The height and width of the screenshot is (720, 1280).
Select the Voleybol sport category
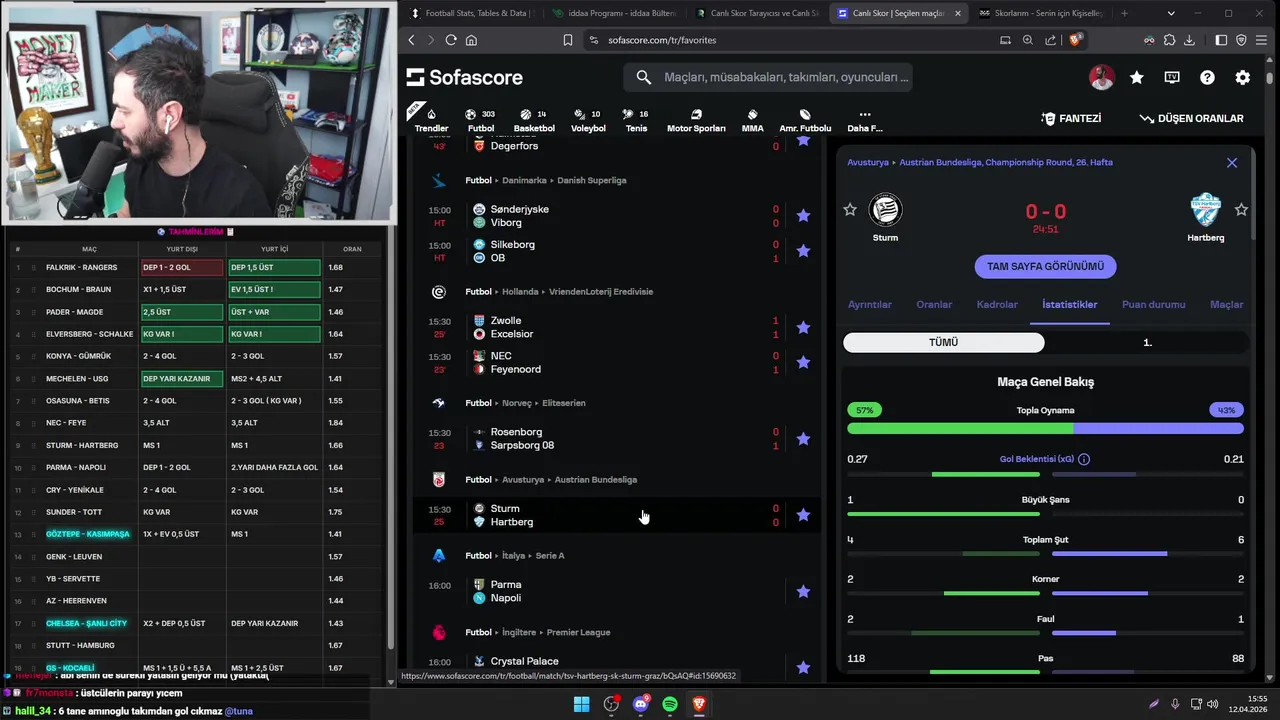(588, 120)
